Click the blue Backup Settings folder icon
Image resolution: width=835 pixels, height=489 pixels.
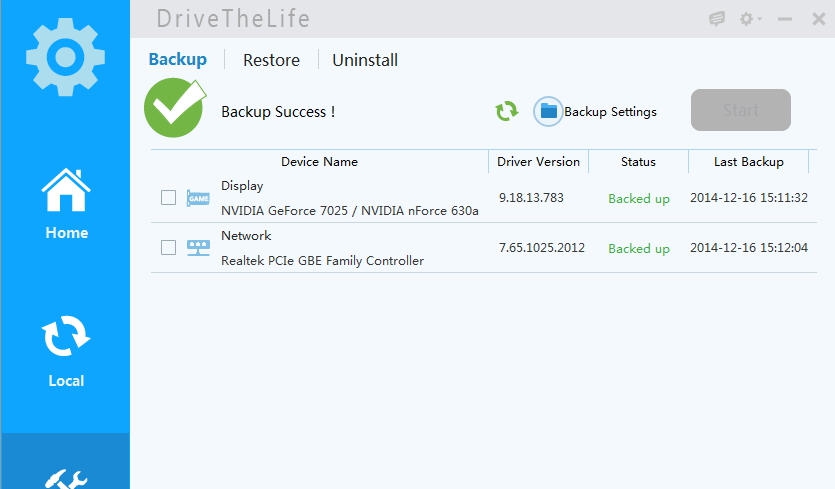(x=548, y=111)
